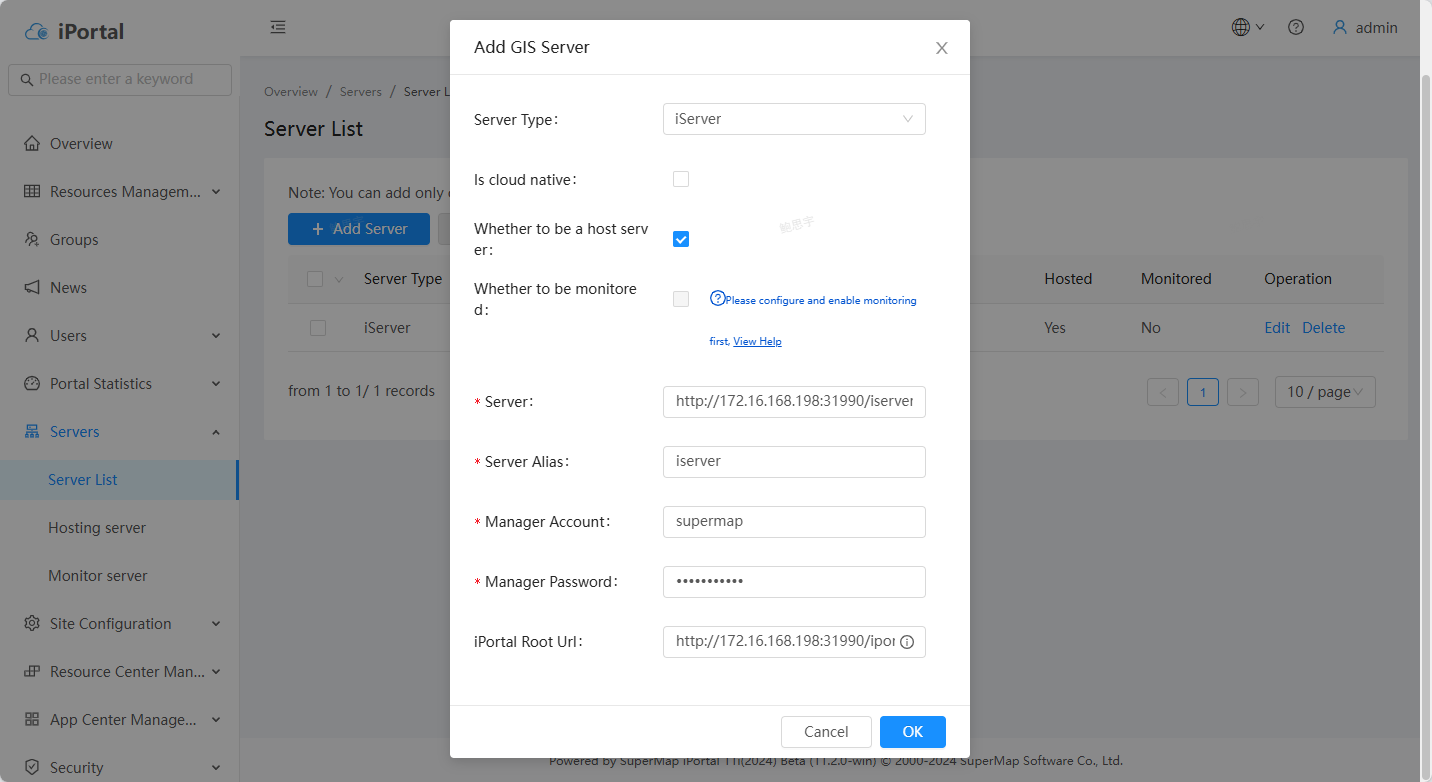
Task: Click the Overview breadcrumb link
Action: click(x=291, y=91)
